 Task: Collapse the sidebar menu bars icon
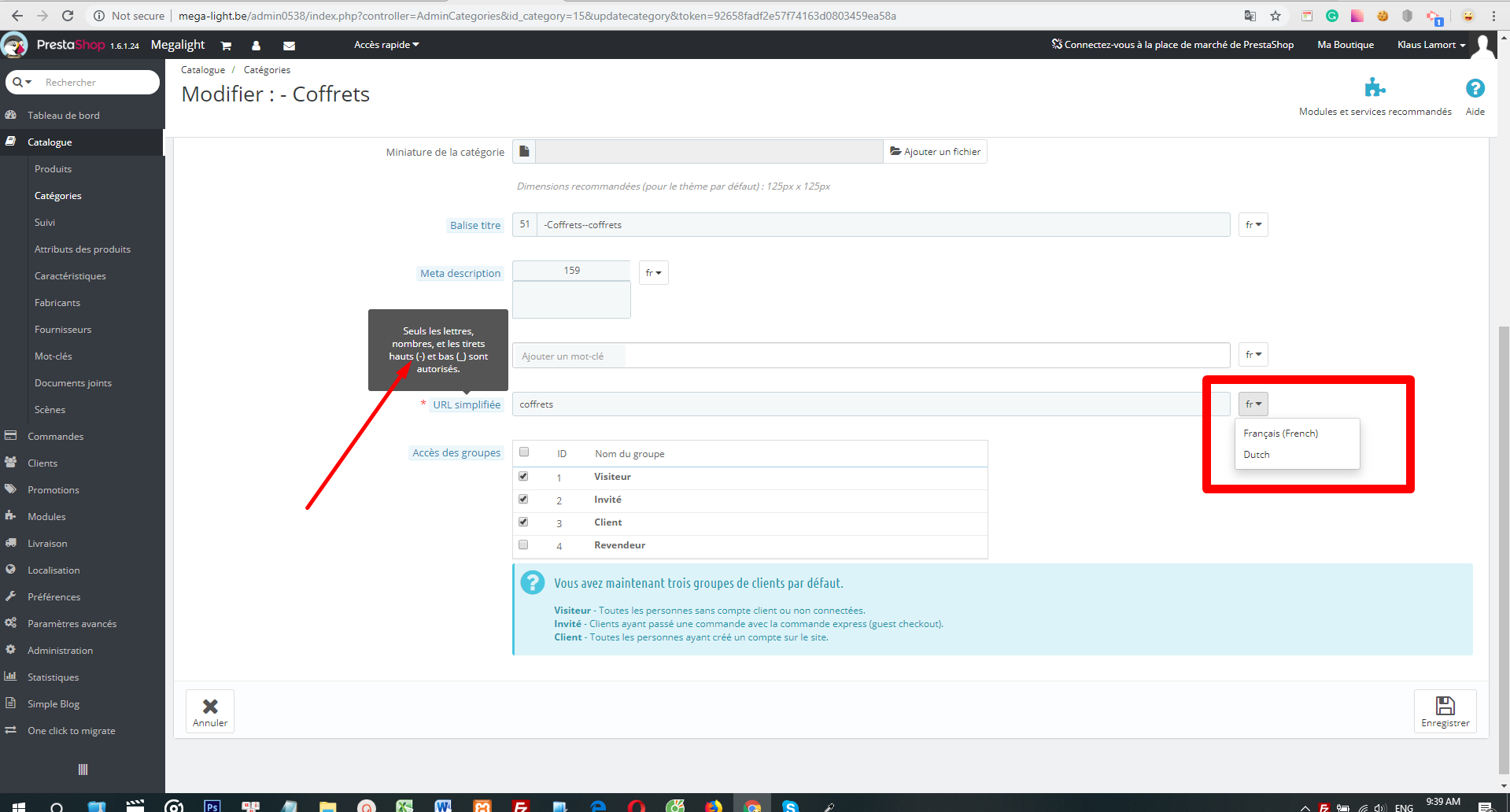[83, 770]
